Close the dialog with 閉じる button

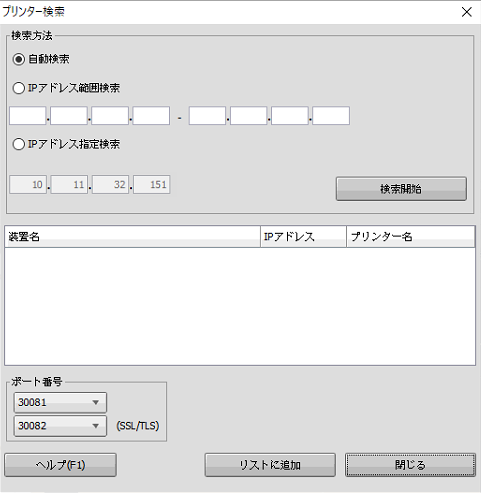coord(410,465)
